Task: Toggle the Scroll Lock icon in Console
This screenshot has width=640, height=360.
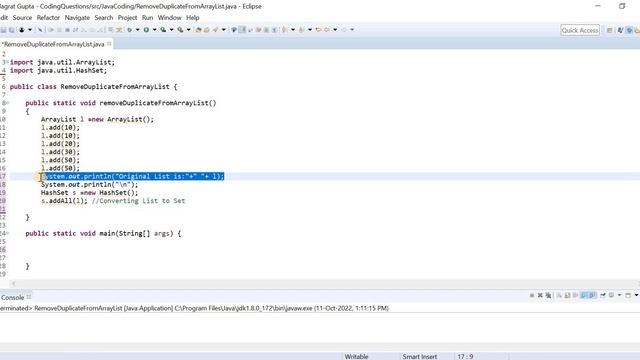Action: click(567, 295)
